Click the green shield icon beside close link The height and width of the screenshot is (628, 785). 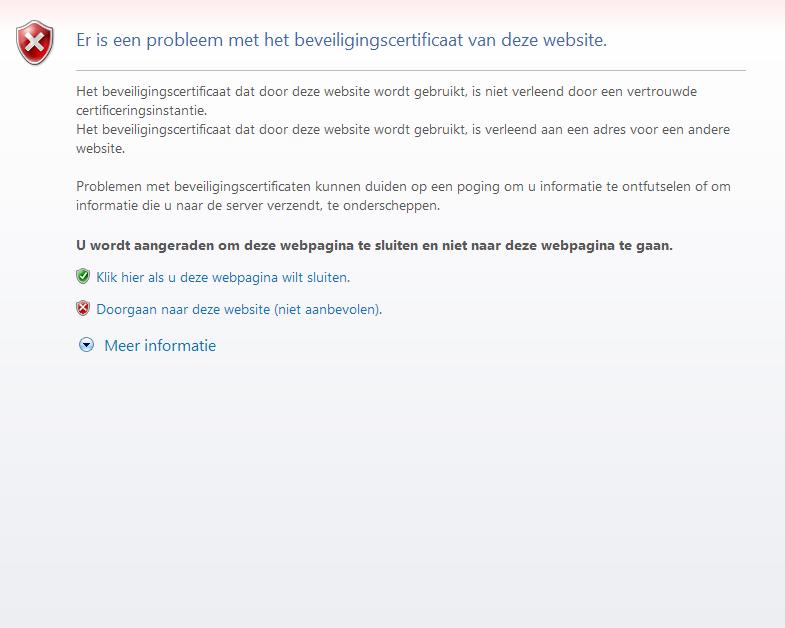point(83,277)
